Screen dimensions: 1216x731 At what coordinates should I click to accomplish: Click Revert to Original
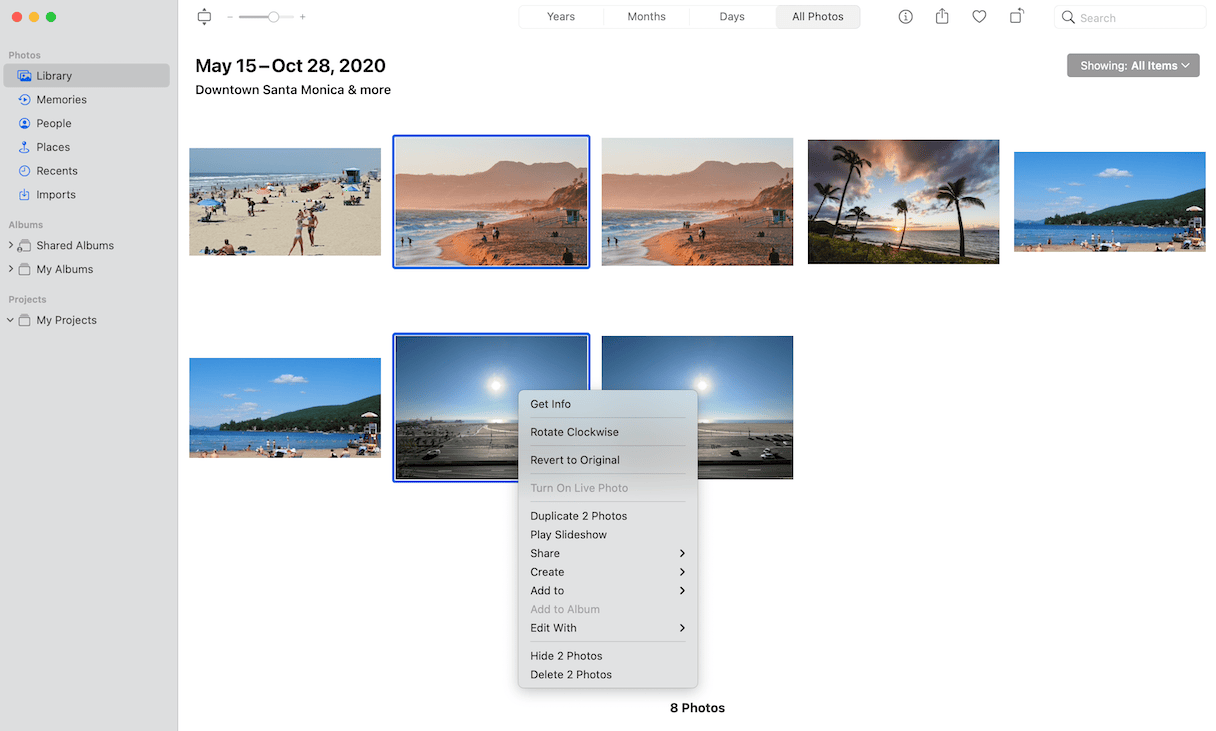575,460
